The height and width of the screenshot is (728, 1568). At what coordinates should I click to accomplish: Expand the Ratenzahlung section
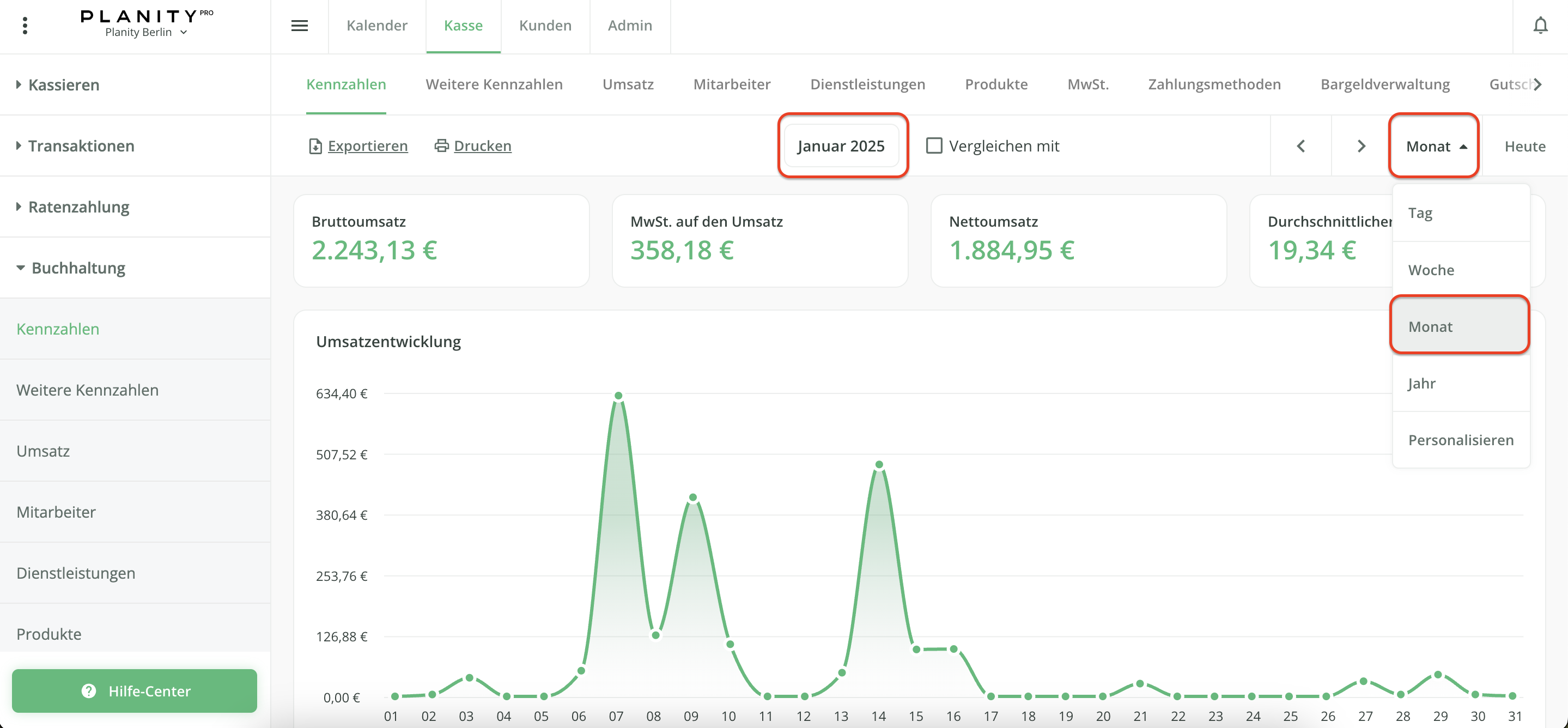pos(135,207)
